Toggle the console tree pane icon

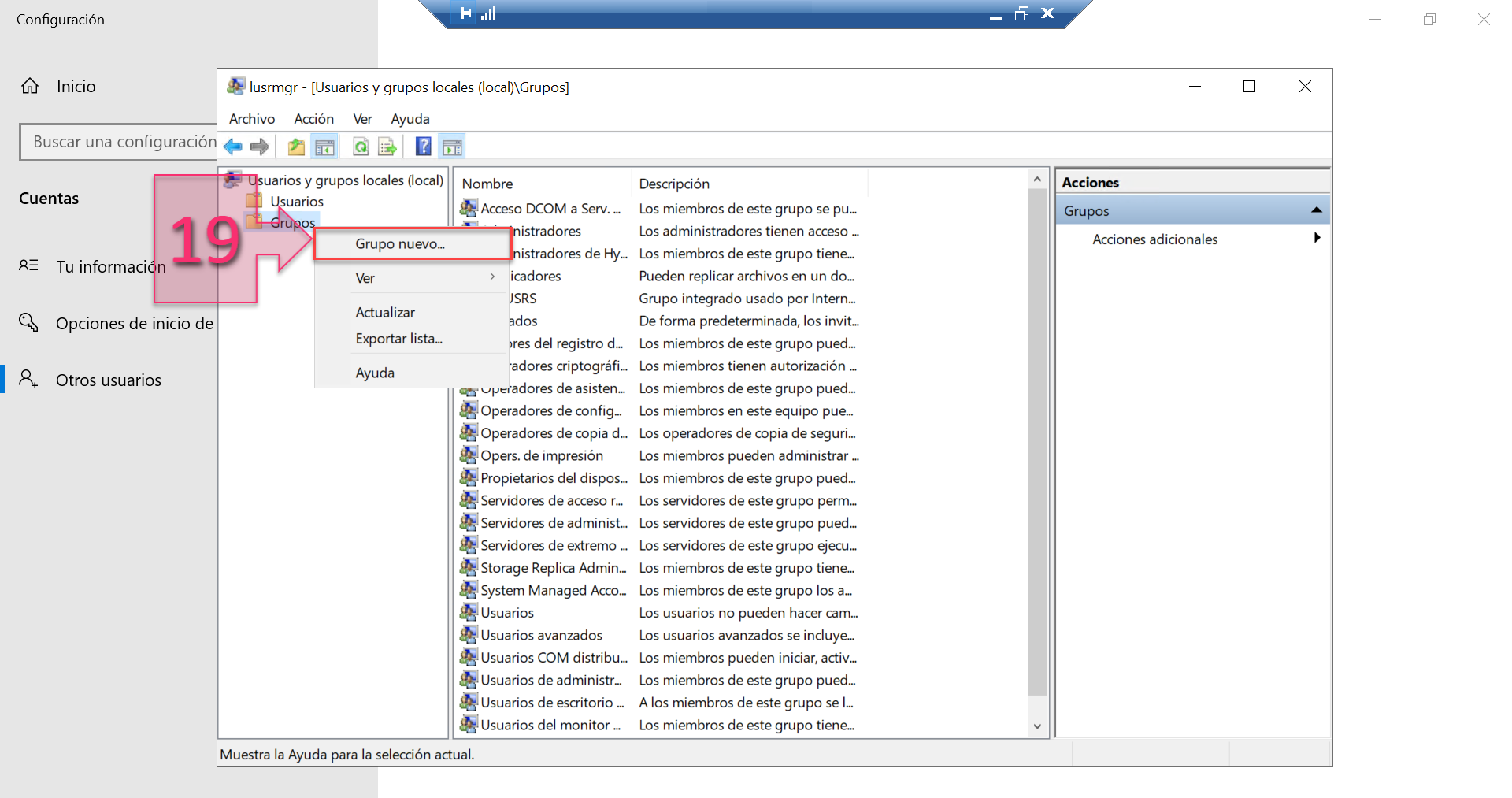pos(324,146)
